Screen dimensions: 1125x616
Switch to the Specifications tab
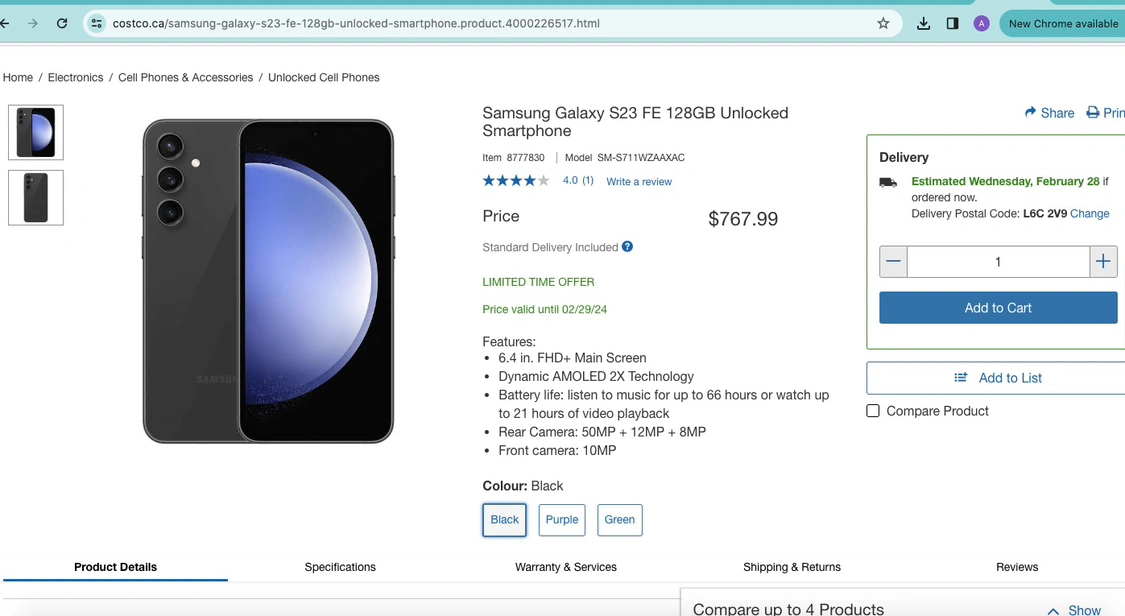point(340,567)
